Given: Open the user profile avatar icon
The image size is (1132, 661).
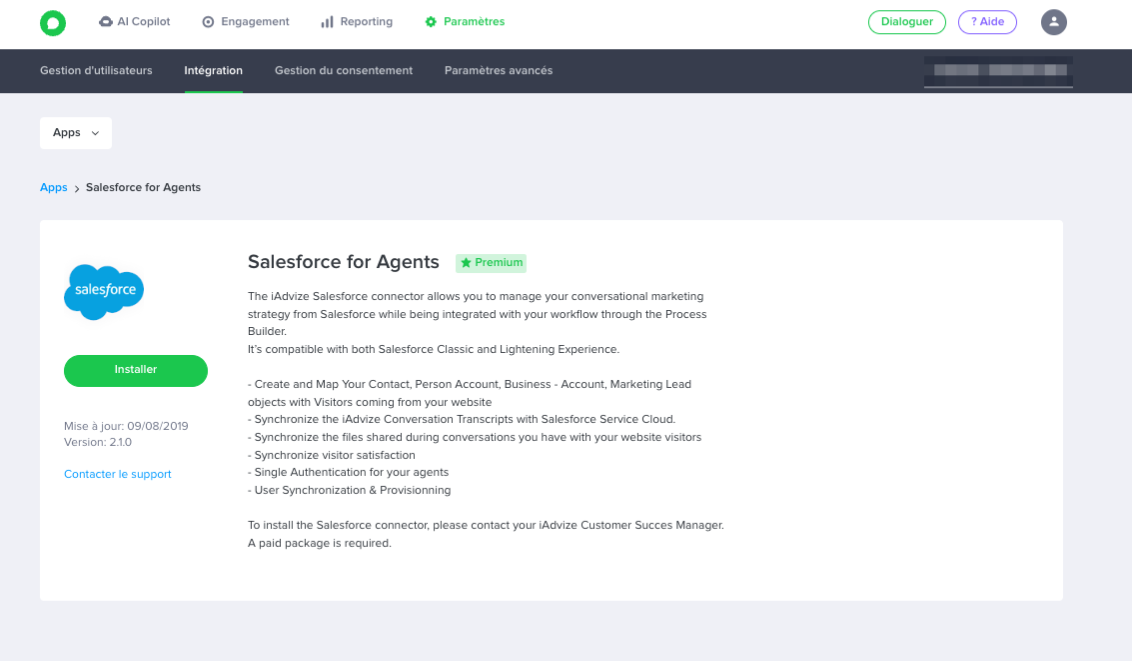Looking at the screenshot, I should point(1053,22).
